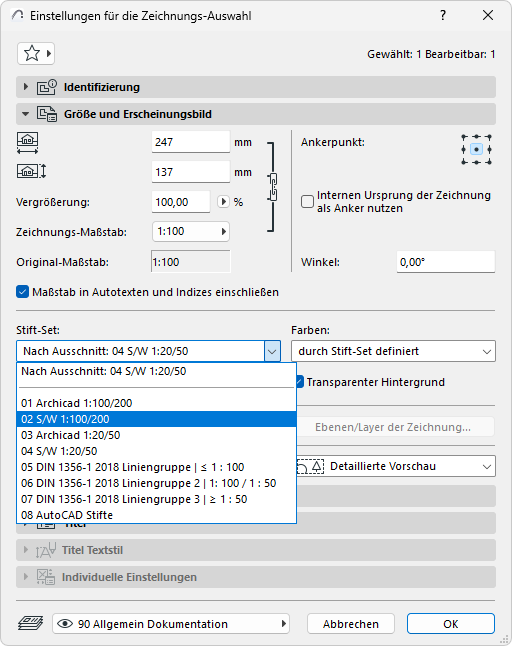
Task: Click the height field showing 137
Action: (x=191, y=172)
